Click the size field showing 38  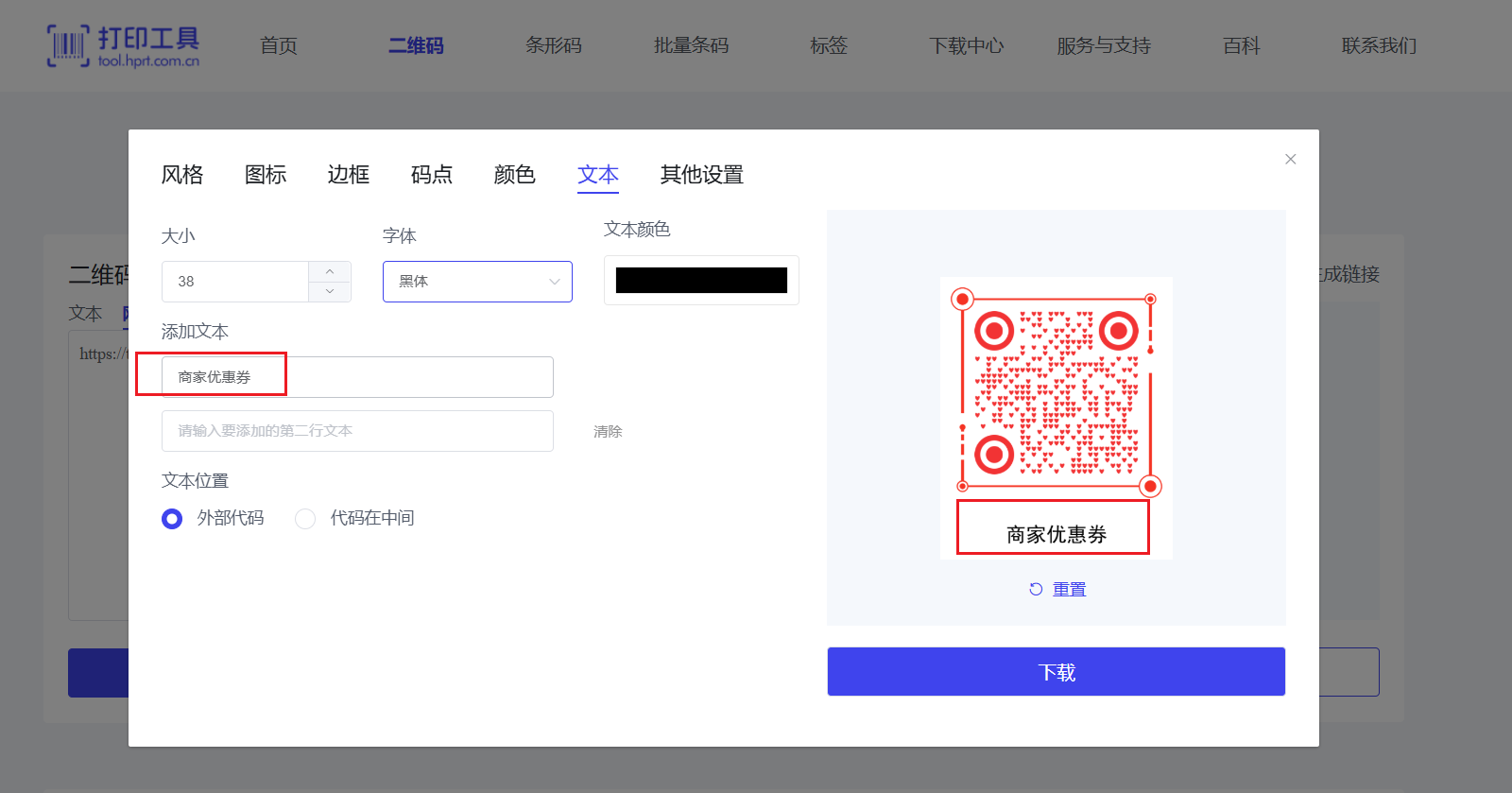(x=235, y=282)
